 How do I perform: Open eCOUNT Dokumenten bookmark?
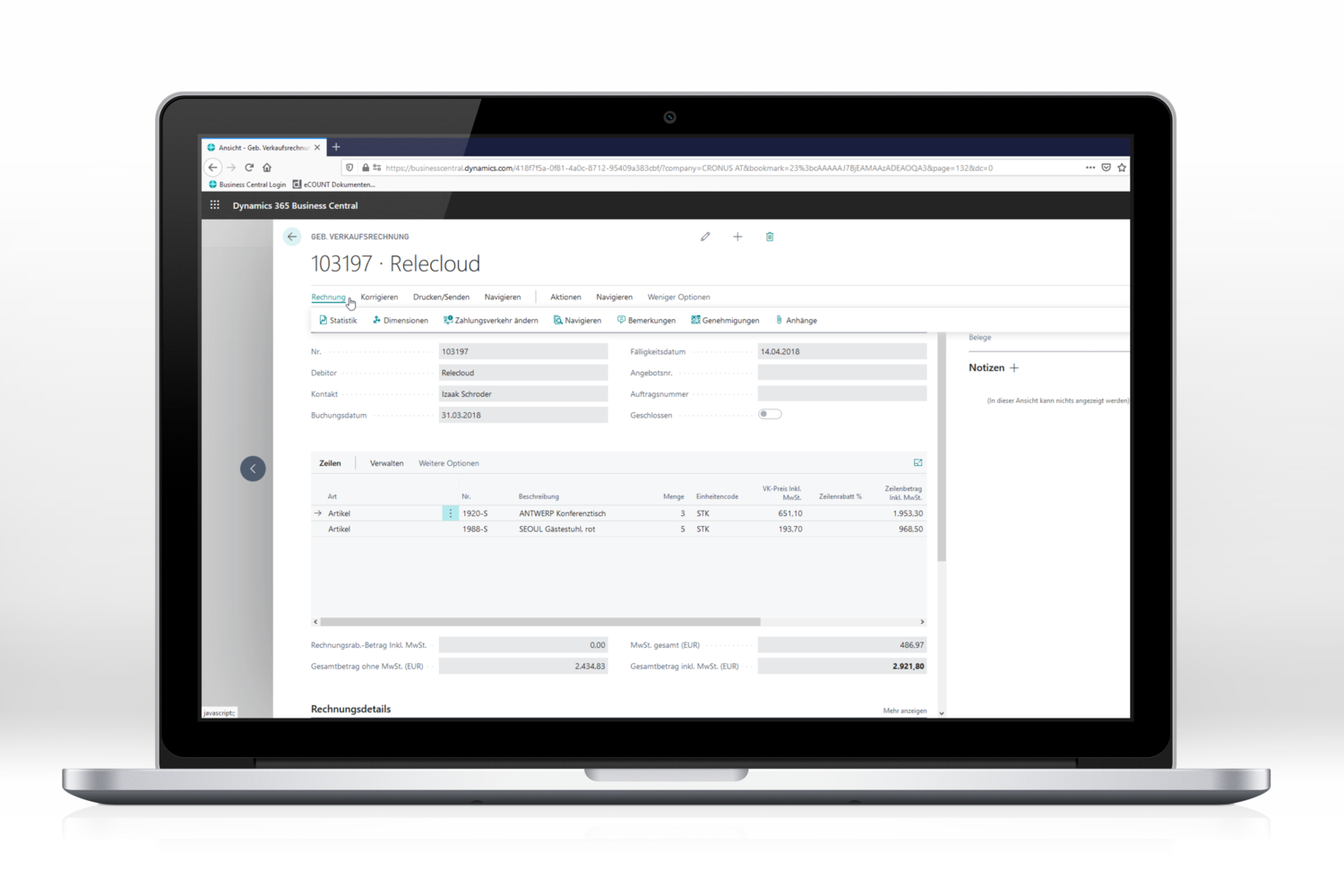pyautogui.click(x=334, y=185)
